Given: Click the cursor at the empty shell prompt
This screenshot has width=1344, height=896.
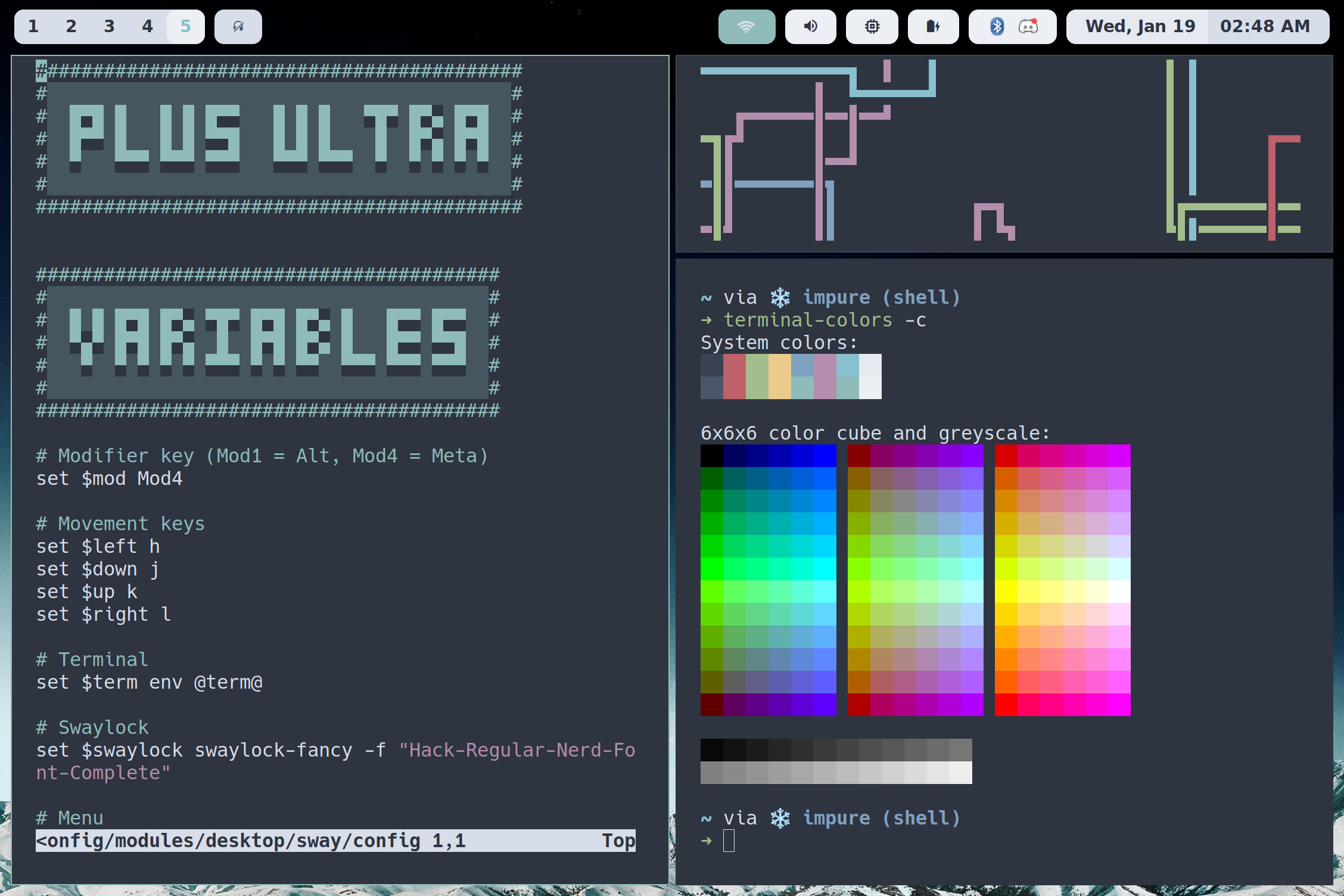Looking at the screenshot, I should click(729, 841).
